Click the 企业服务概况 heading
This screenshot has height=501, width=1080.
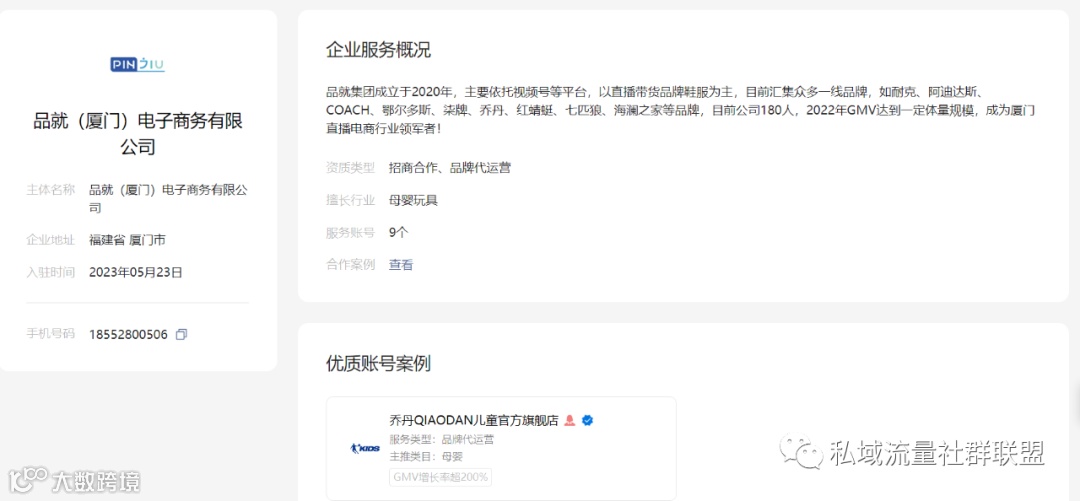point(379,50)
